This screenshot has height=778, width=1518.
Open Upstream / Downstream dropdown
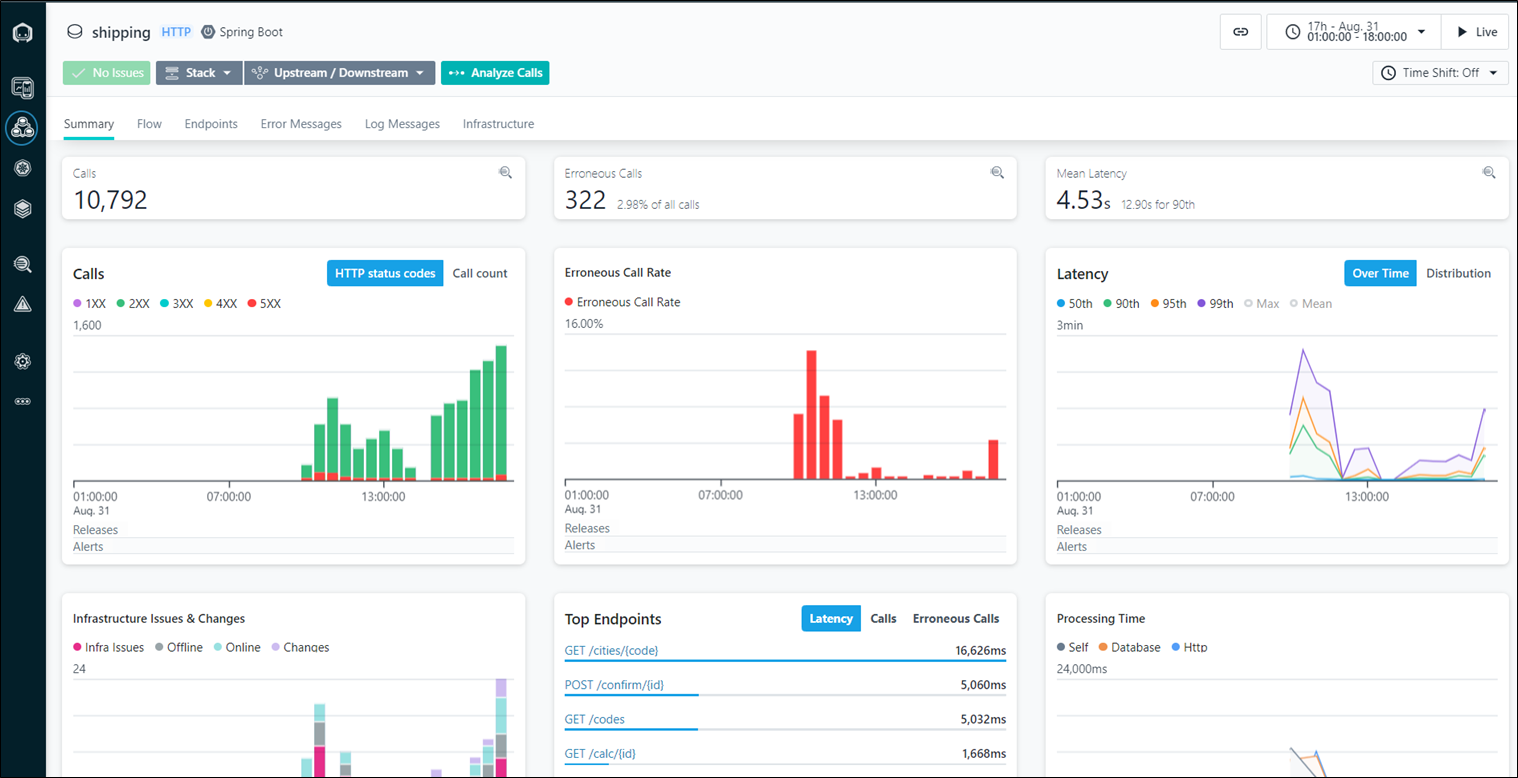(x=340, y=73)
